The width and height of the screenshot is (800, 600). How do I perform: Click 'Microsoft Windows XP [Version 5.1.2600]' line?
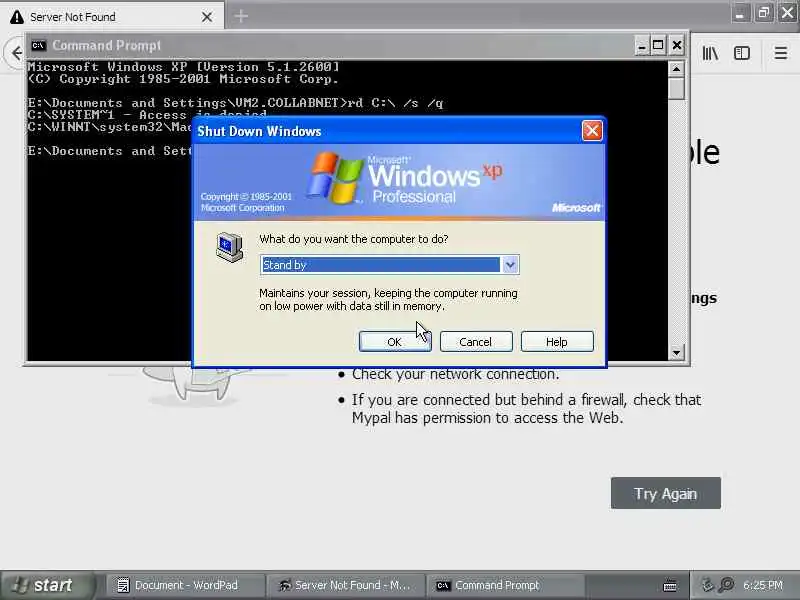183,67
